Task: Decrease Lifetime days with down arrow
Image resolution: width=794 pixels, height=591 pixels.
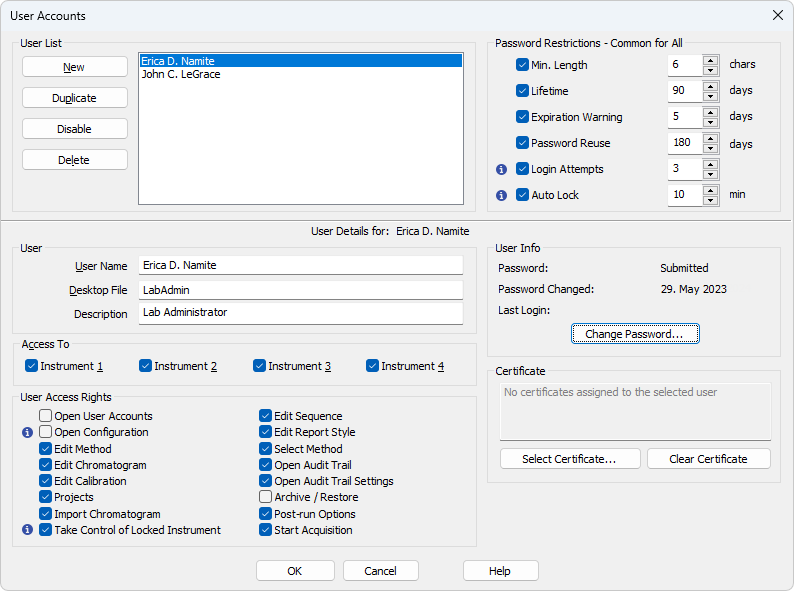Action: [711, 96]
